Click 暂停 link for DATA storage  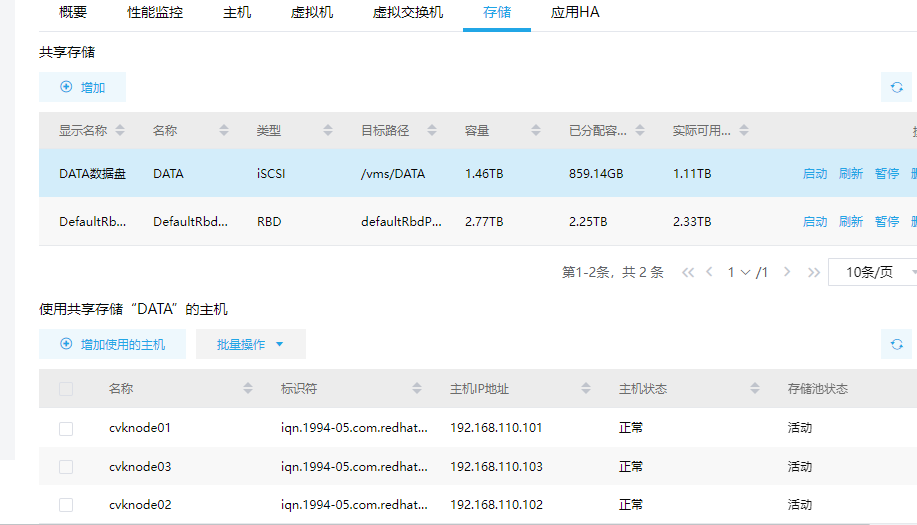(887, 174)
